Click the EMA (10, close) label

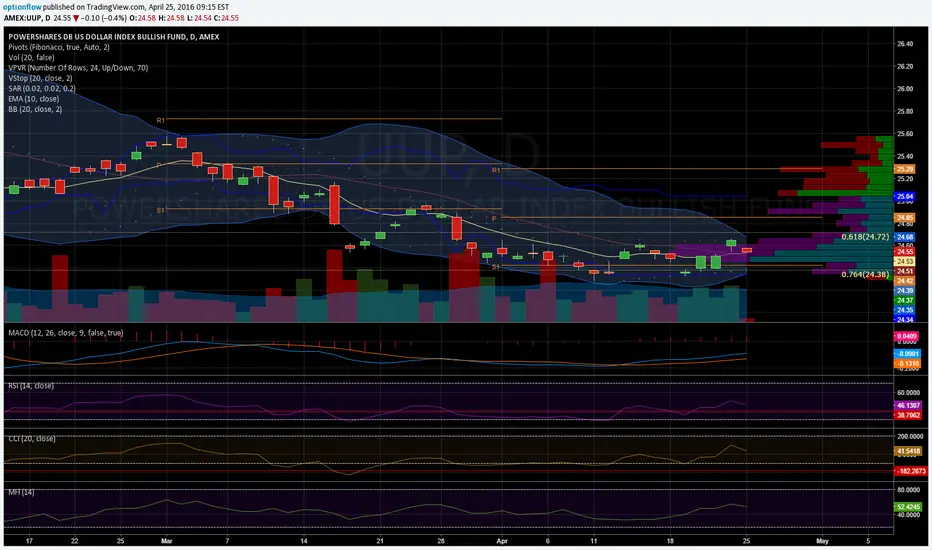(x=33, y=99)
